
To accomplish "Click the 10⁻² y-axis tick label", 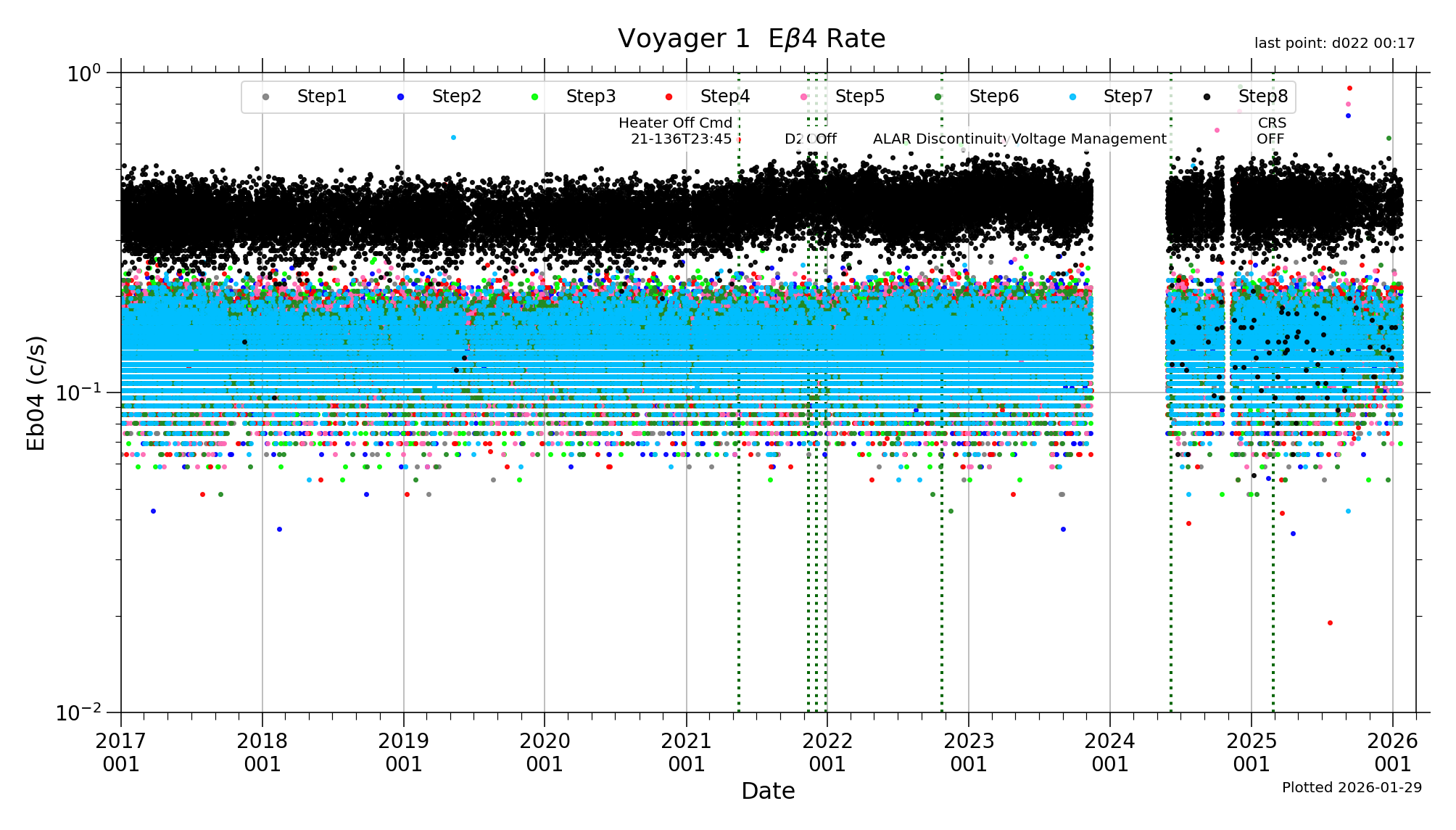I will click(78, 712).
